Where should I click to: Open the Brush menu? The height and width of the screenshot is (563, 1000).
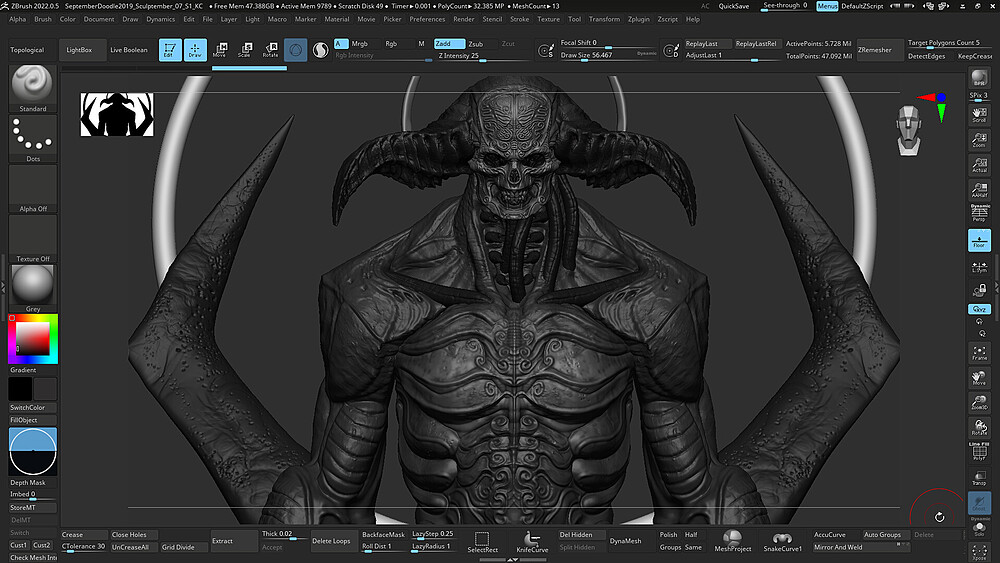43,19
